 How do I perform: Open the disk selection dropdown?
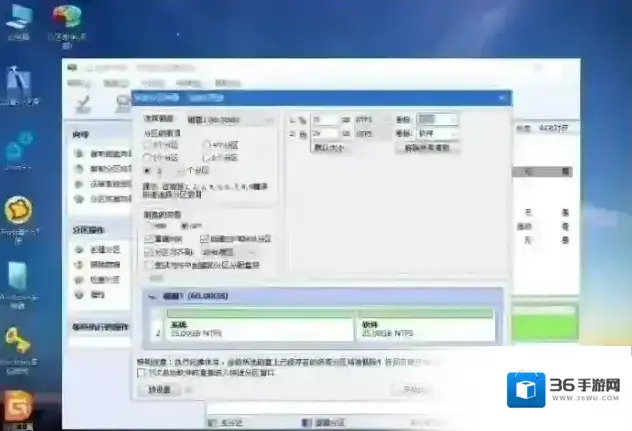(x=234, y=119)
